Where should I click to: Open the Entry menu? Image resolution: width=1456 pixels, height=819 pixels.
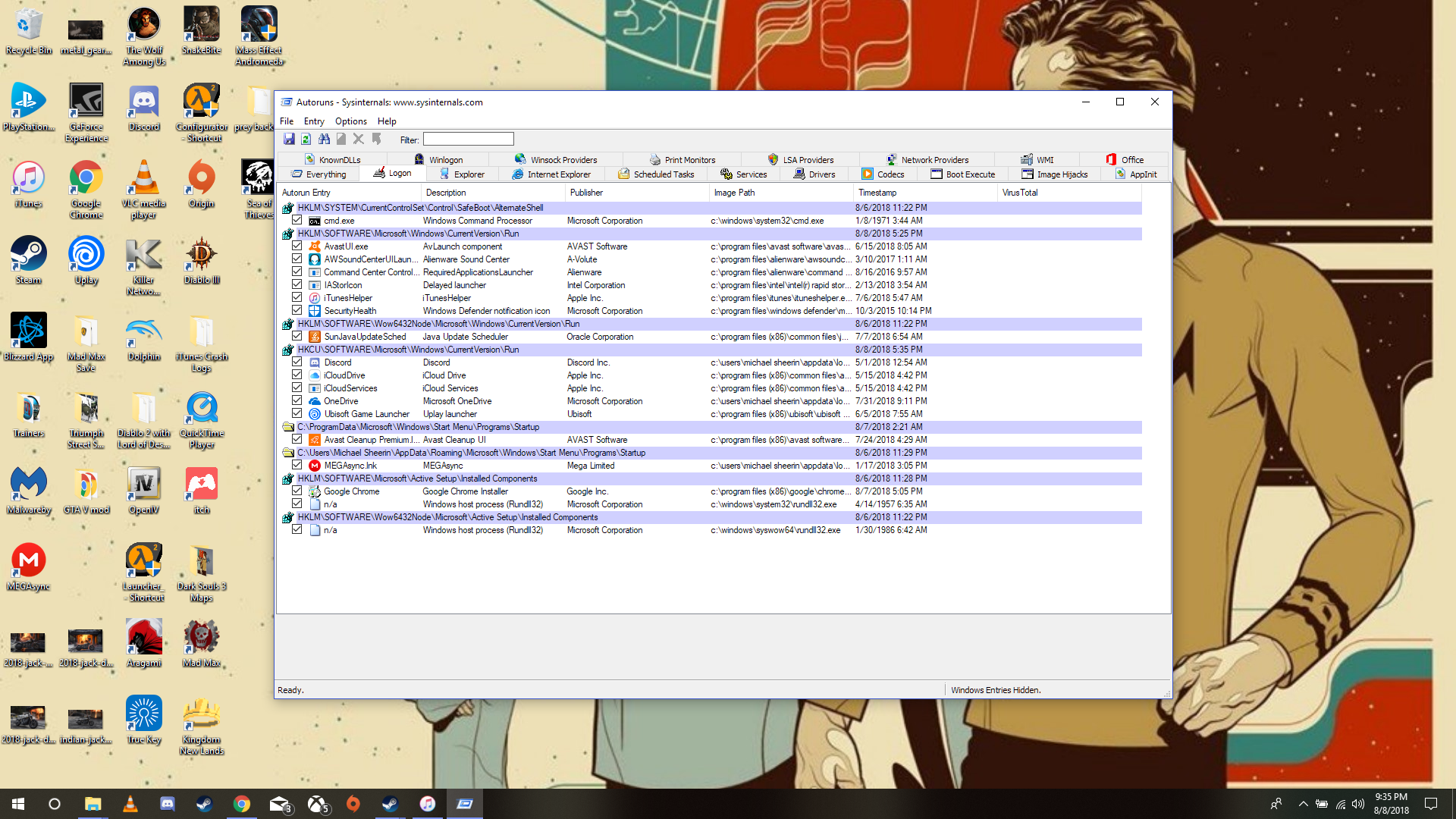(x=314, y=121)
